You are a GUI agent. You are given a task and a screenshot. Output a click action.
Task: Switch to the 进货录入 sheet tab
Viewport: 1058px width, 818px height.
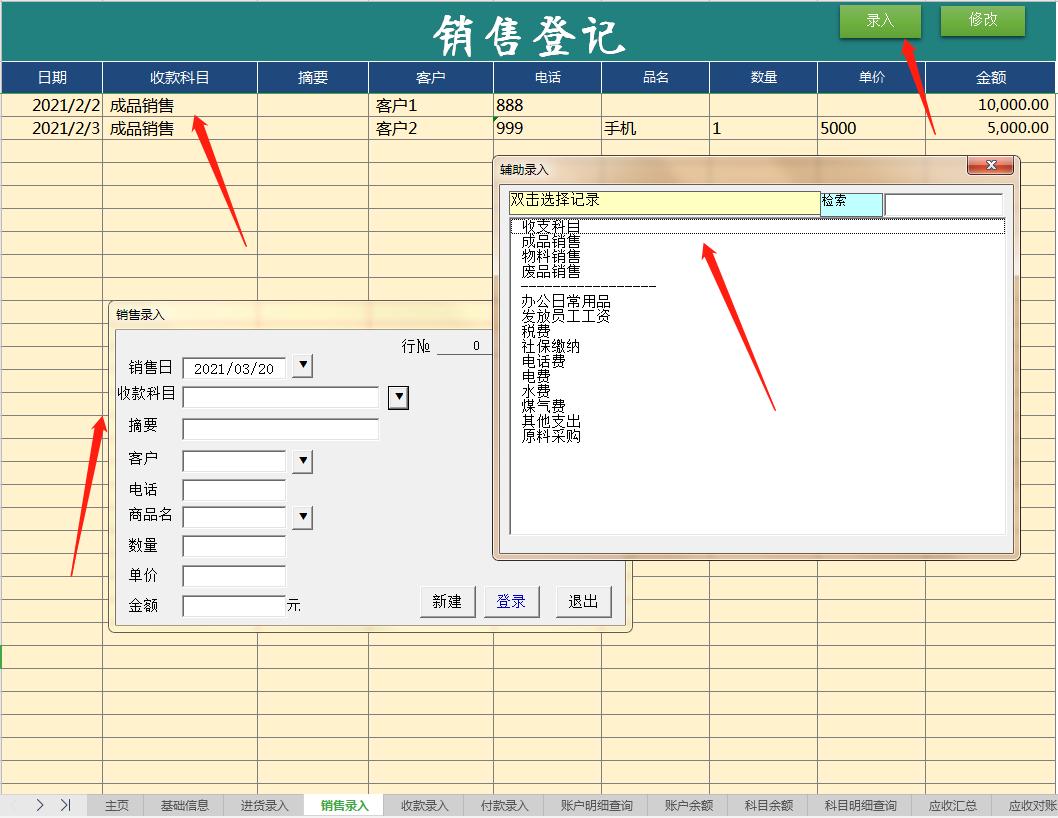[x=264, y=805]
